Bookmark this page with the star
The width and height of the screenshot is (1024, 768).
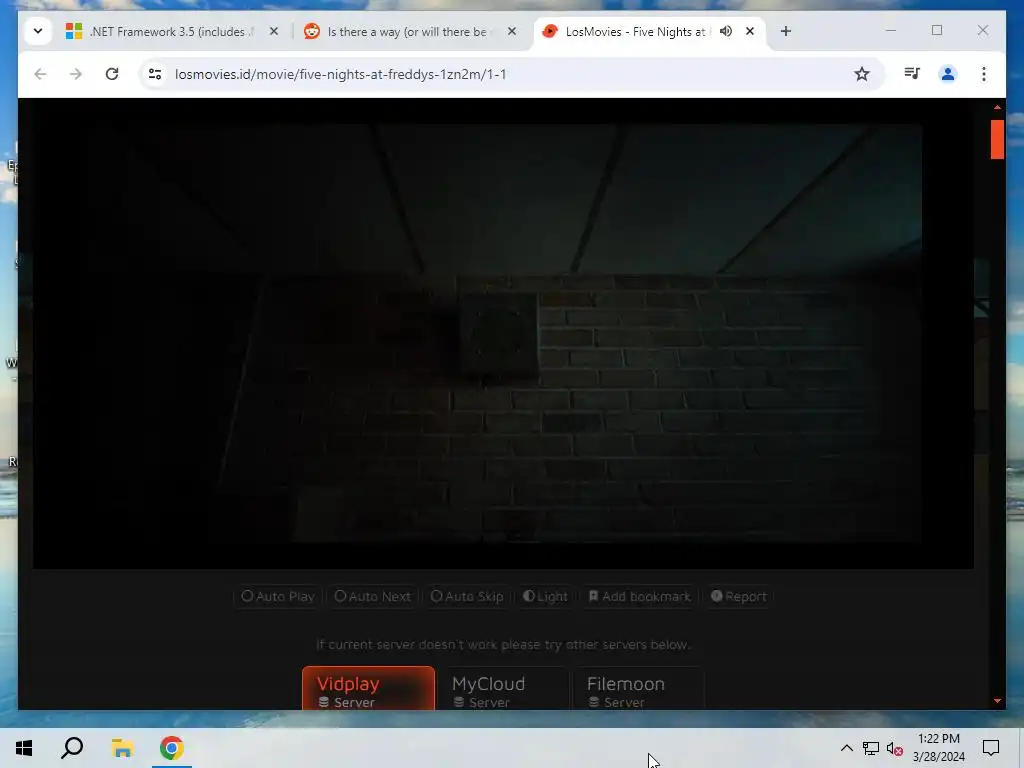tap(862, 74)
